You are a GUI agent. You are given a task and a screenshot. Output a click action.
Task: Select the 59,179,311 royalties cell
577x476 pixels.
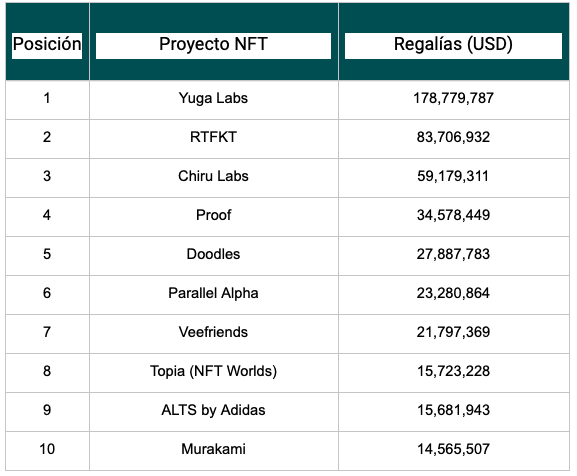pyautogui.click(x=454, y=178)
